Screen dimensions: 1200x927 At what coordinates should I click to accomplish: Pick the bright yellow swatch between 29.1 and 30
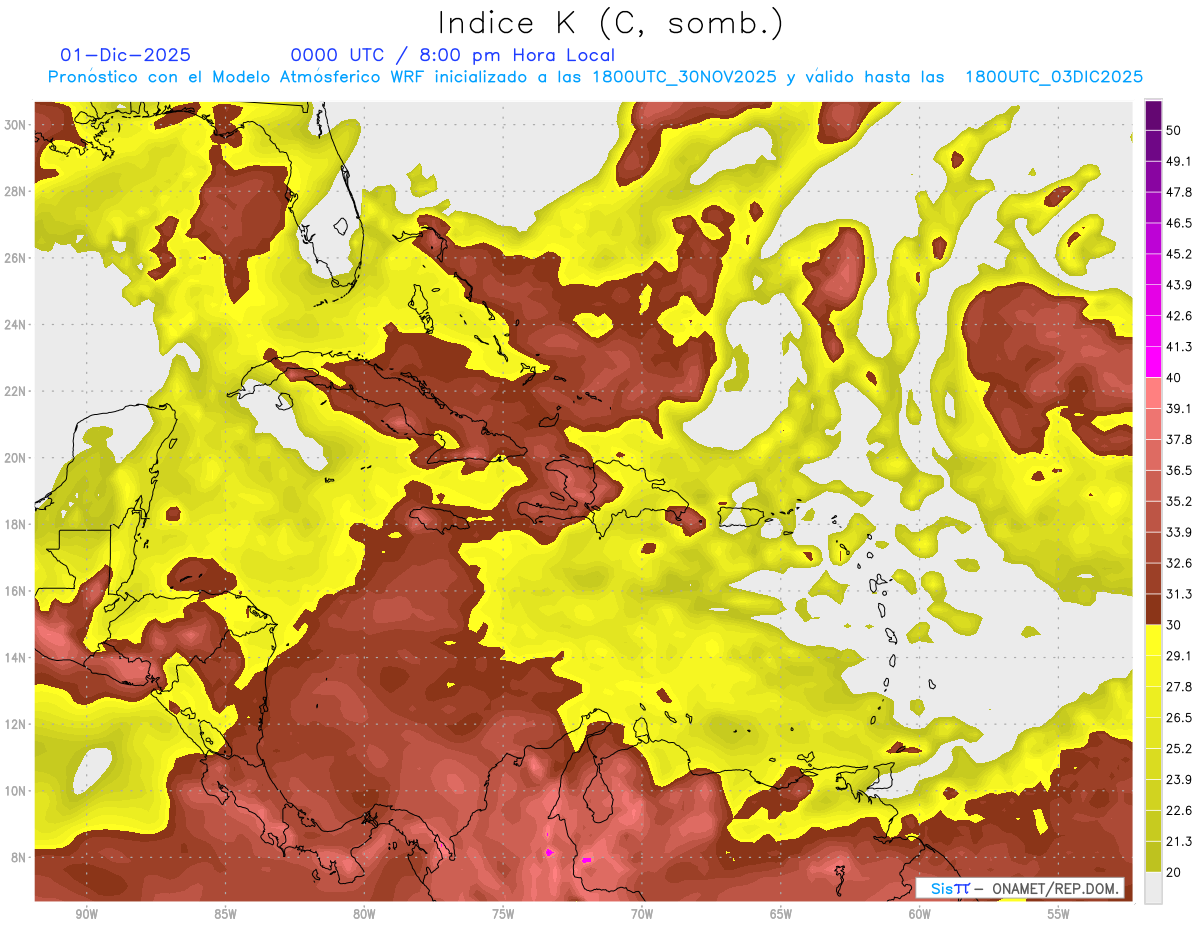tap(1153, 641)
